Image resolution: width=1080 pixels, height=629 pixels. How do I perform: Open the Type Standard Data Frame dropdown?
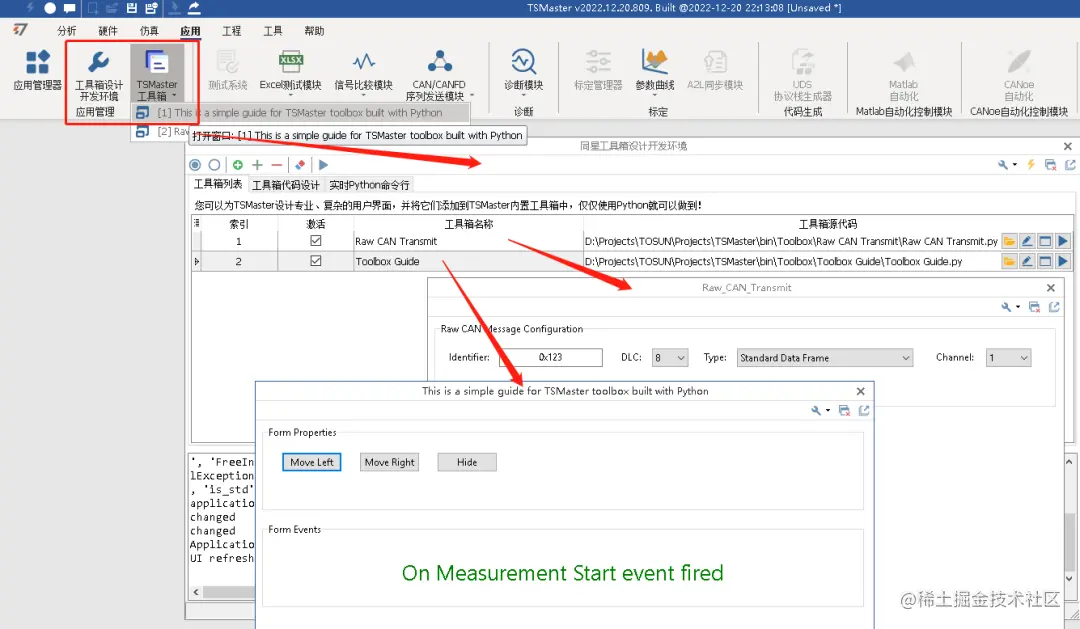(824, 358)
